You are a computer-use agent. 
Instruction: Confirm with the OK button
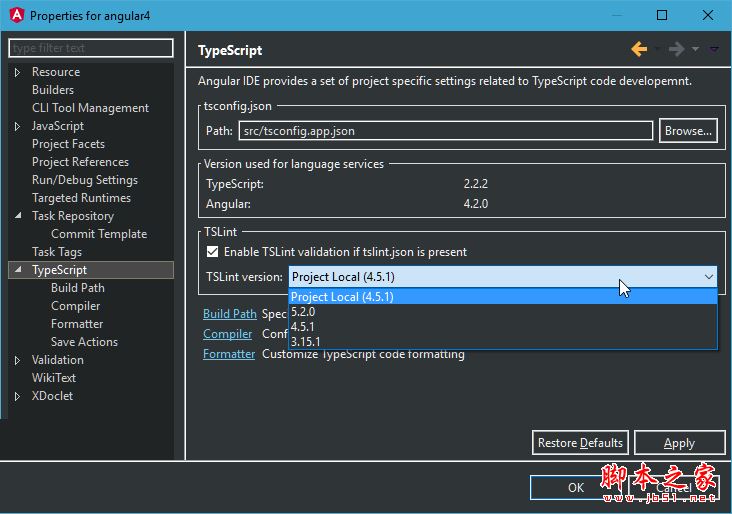[576, 487]
